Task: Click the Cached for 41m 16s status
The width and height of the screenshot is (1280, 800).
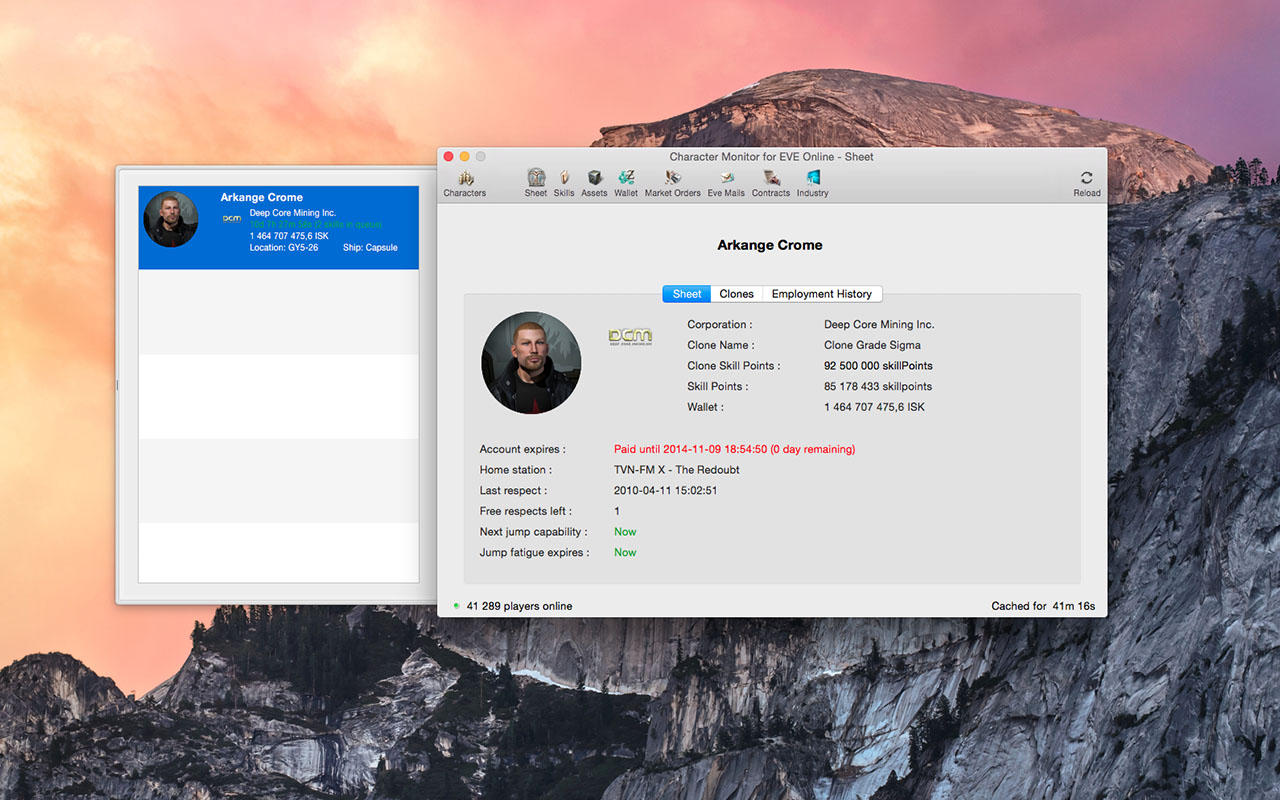Action: (x=1043, y=606)
